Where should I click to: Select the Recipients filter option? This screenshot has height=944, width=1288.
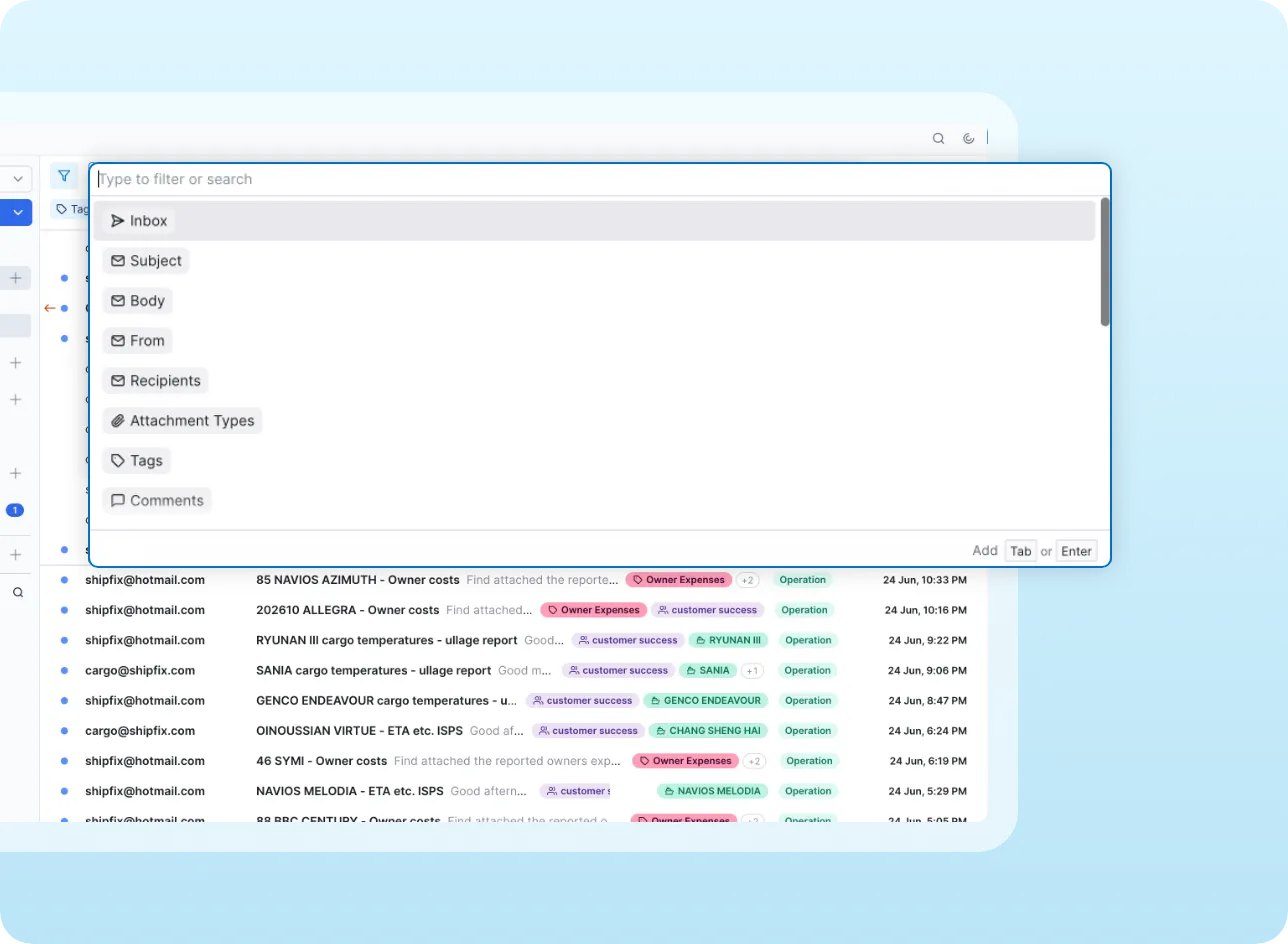click(x=155, y=381)
